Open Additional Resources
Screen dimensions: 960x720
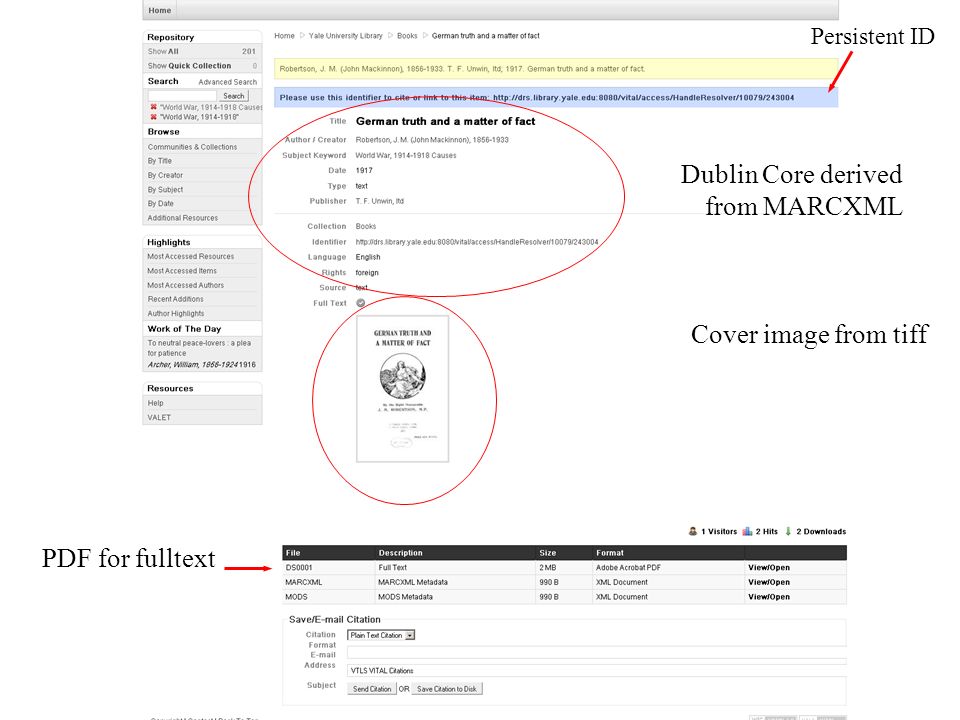(x=182, y=218)
